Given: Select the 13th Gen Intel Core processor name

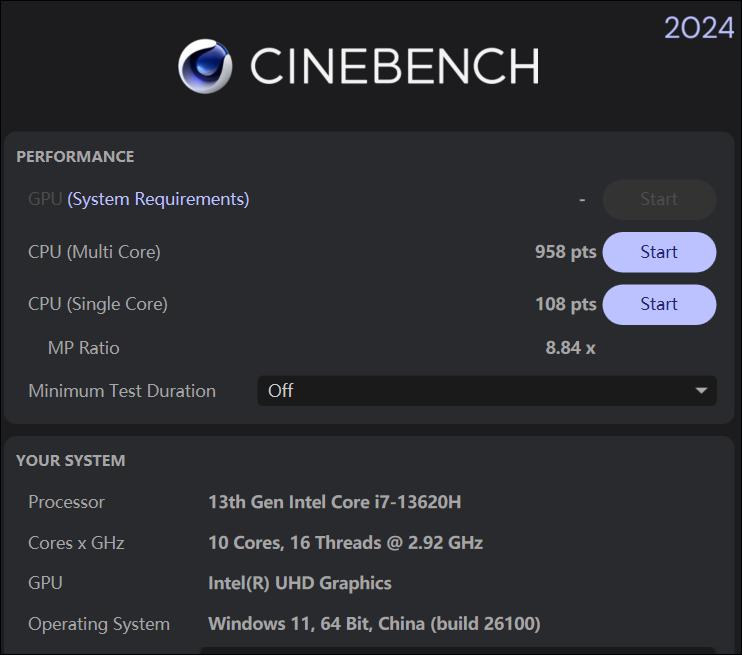Looking at the screenshot, I should pos(334,502).
